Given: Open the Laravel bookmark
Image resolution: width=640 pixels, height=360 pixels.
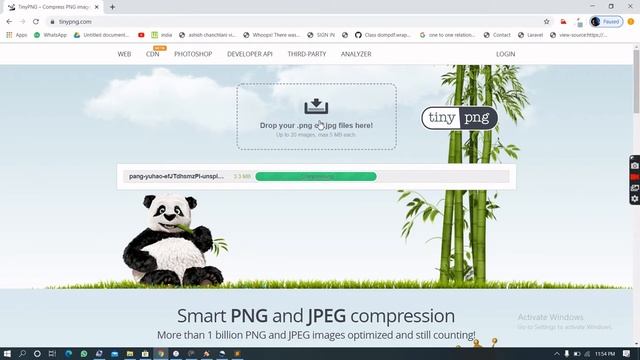Looking at the screenshot, I should [530, 35].
